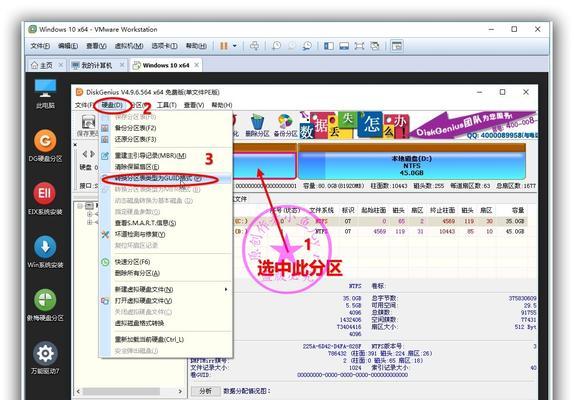Close the Windows 10 x64 tab
The image size is (574, 400).
pos(197,65)
